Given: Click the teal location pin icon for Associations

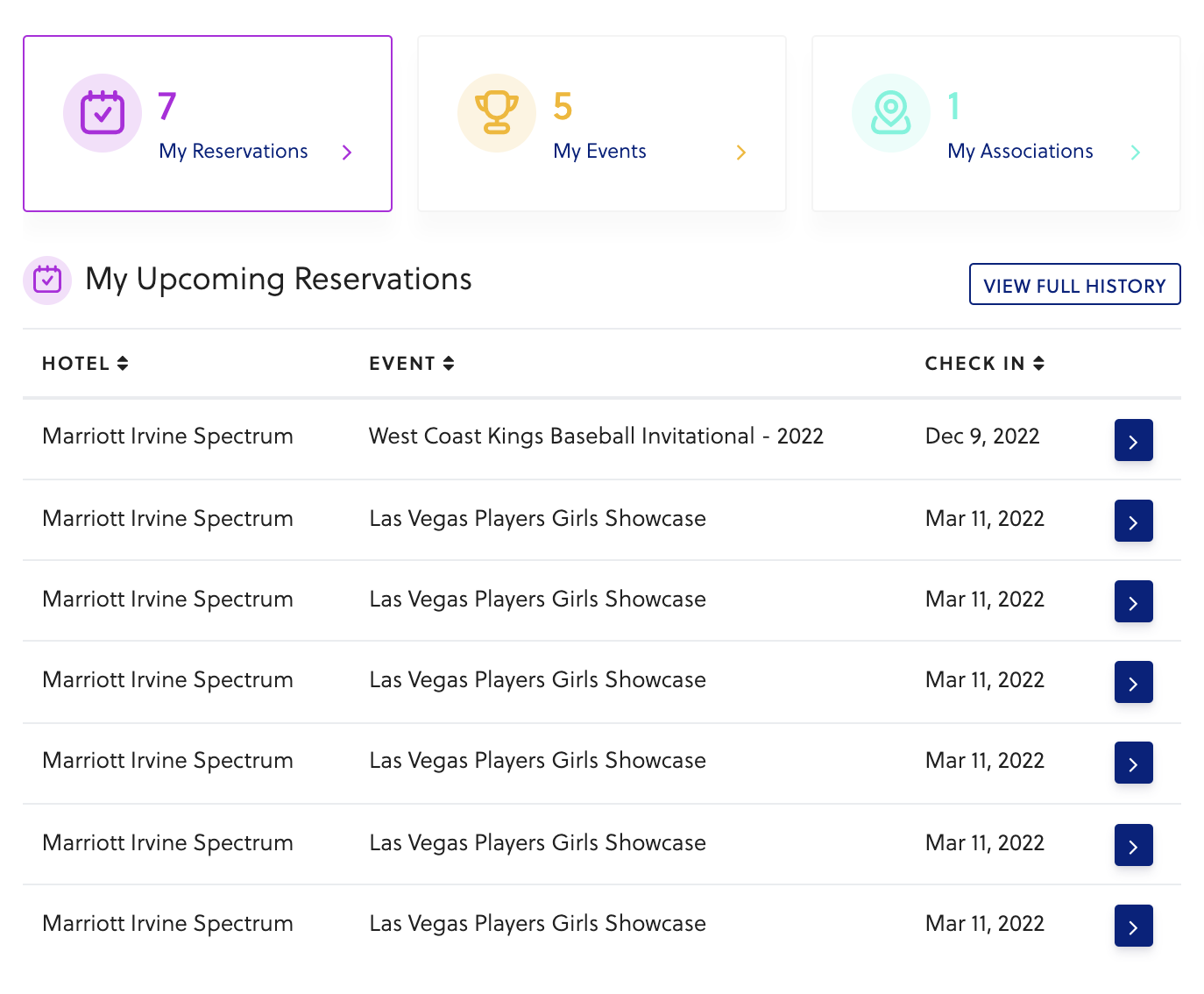Looking at the screenshot, I should [x=891, y=113].
